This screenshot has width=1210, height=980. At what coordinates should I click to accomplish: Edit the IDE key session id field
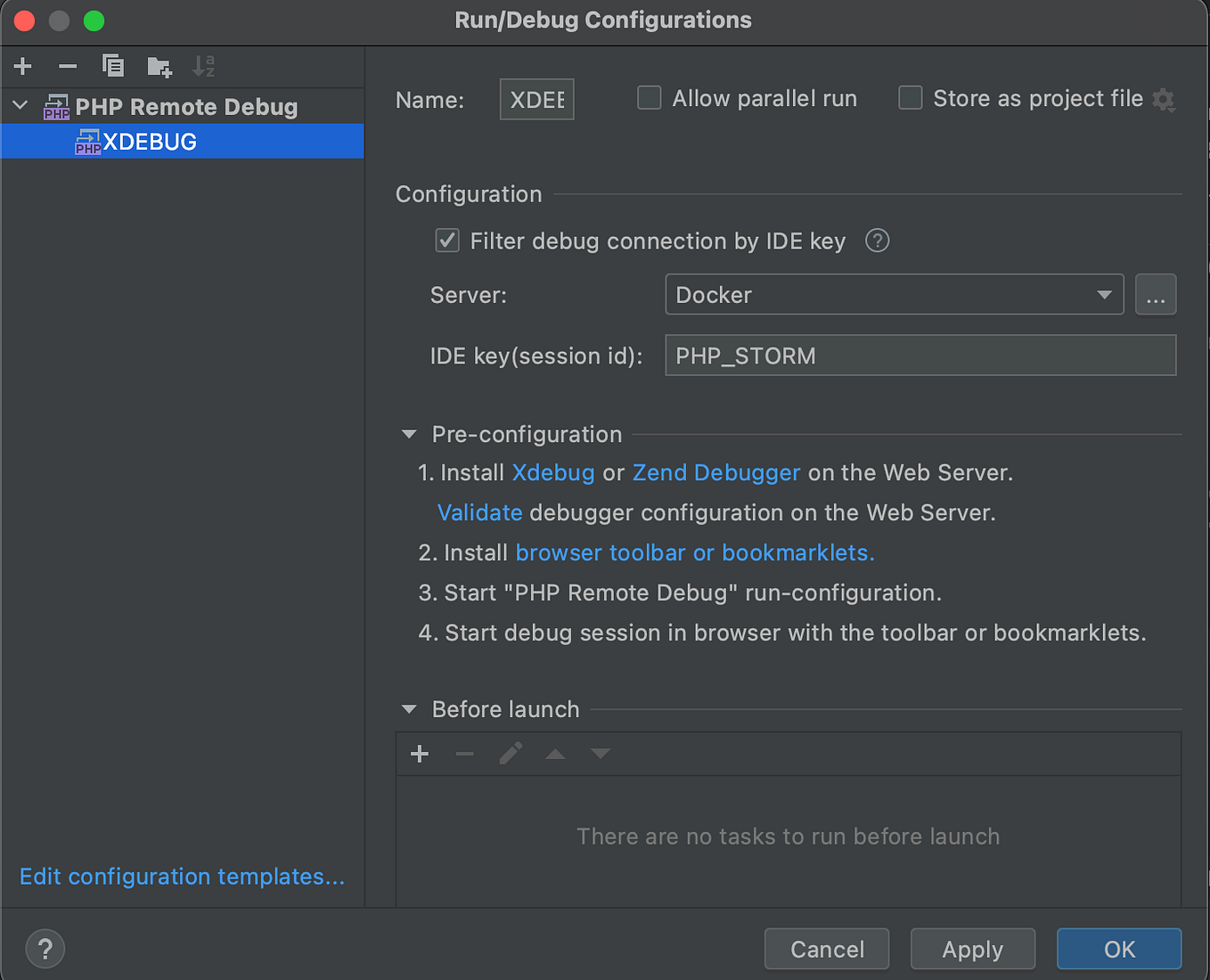920,355
